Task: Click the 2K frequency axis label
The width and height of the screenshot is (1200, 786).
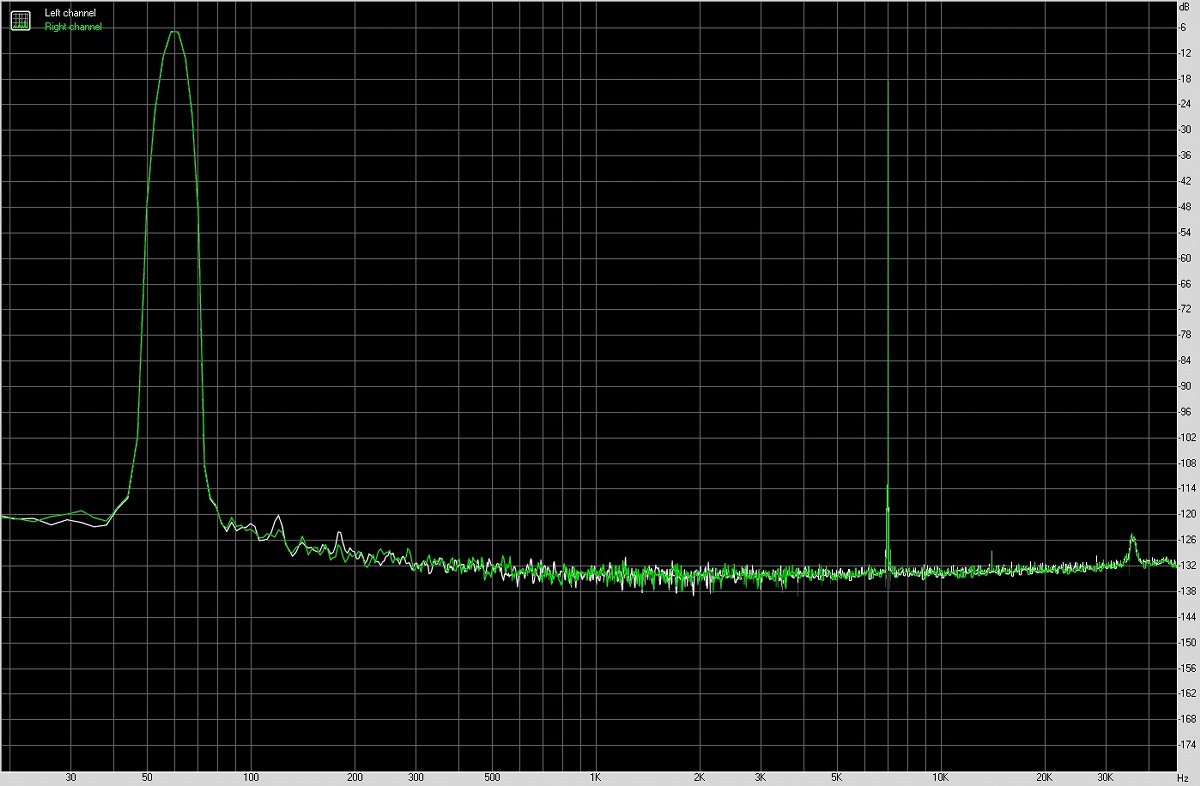Action: (699, 777)
